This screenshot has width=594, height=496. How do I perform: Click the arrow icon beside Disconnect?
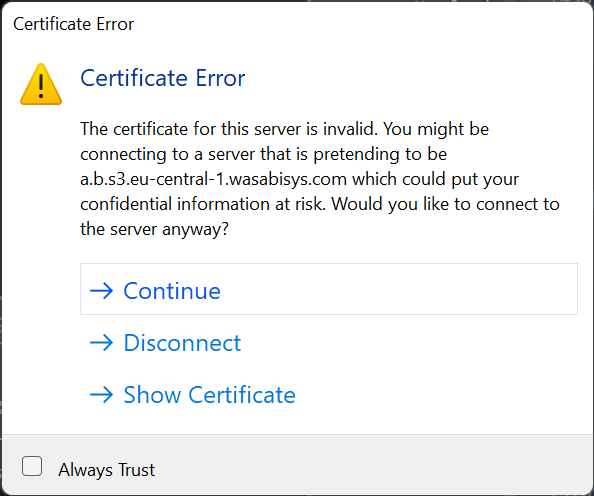101,343
